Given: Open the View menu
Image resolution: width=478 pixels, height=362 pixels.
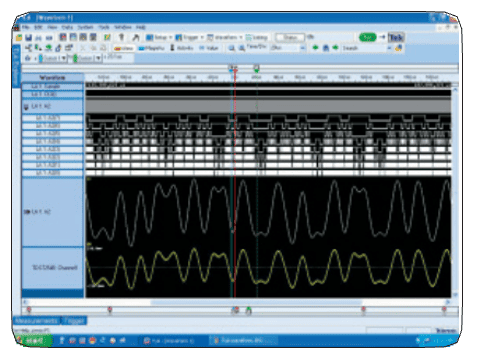Looking at the screenshot, I should pos(52,27).
